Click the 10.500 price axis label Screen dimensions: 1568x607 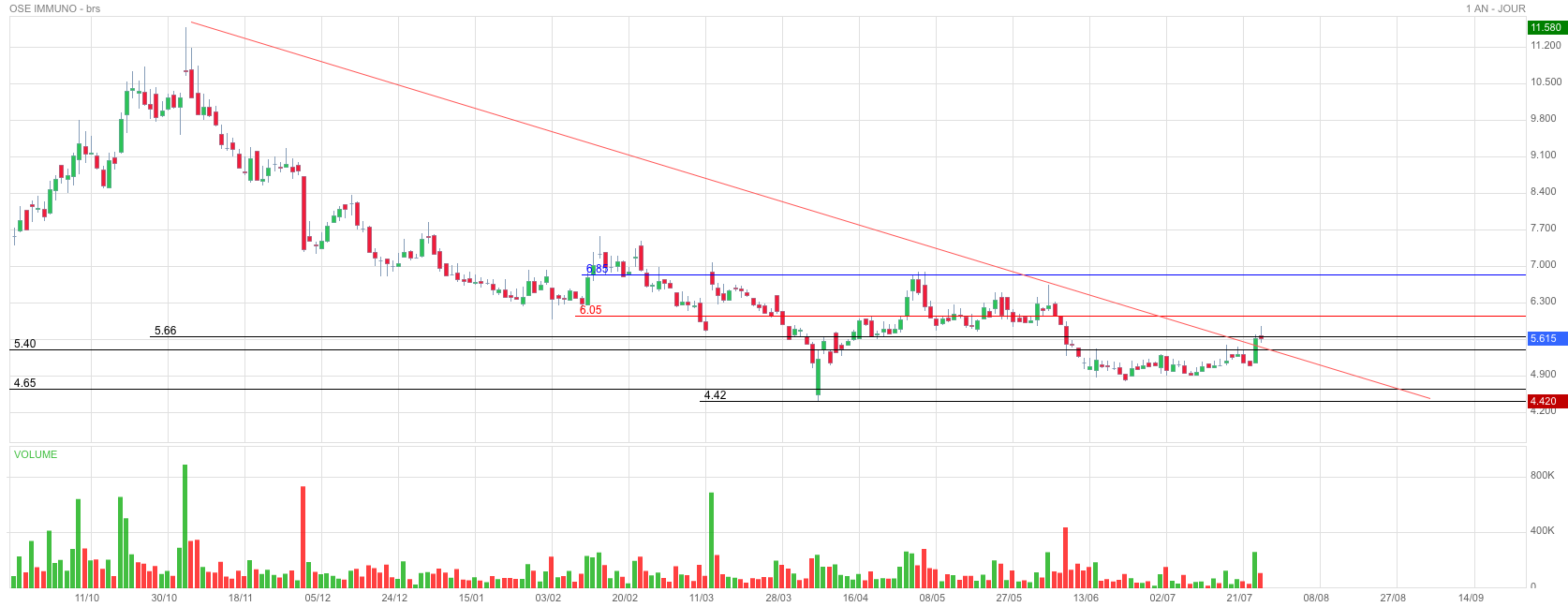(1546, 81)
